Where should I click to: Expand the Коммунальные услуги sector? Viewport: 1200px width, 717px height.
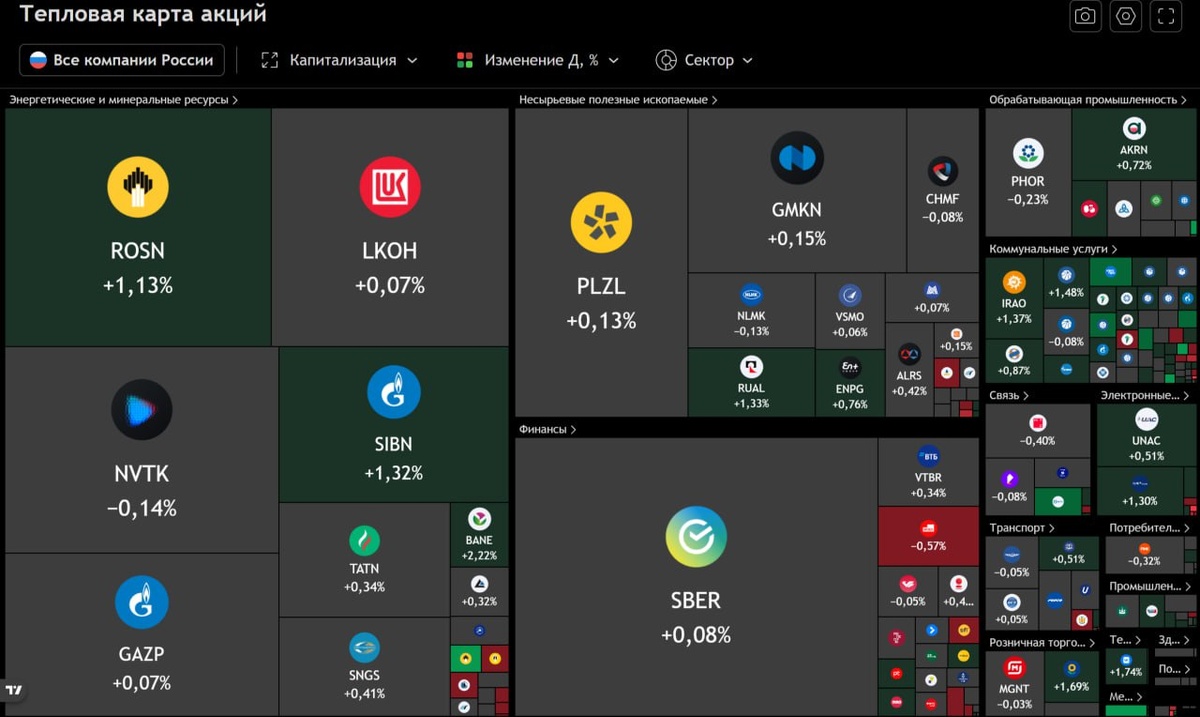1053,249
